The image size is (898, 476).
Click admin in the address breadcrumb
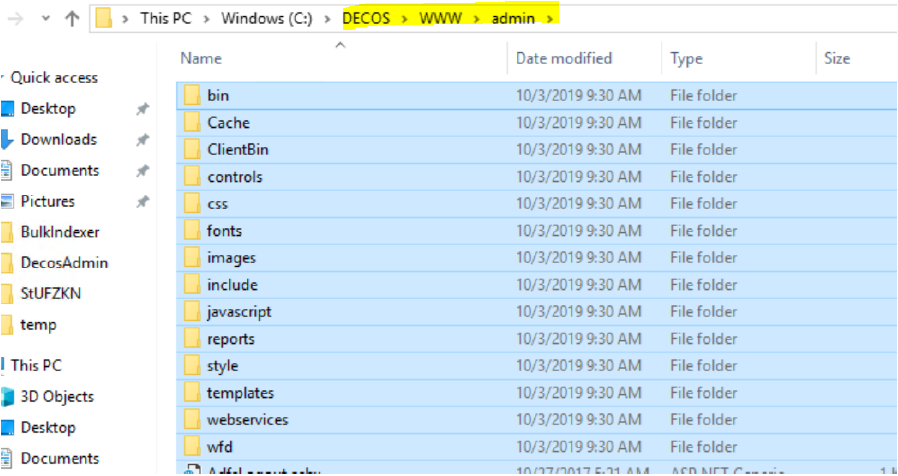click(513, 18)
